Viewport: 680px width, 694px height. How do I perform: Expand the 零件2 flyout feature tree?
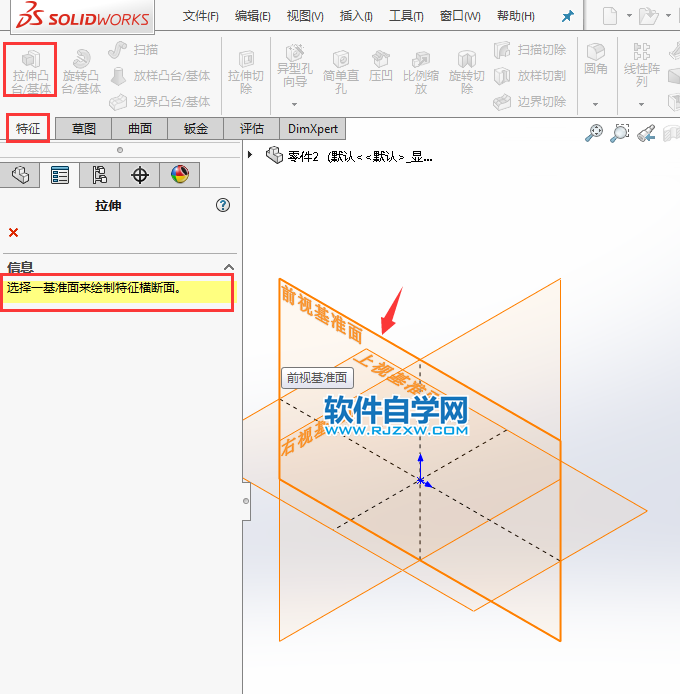point(250,154)
